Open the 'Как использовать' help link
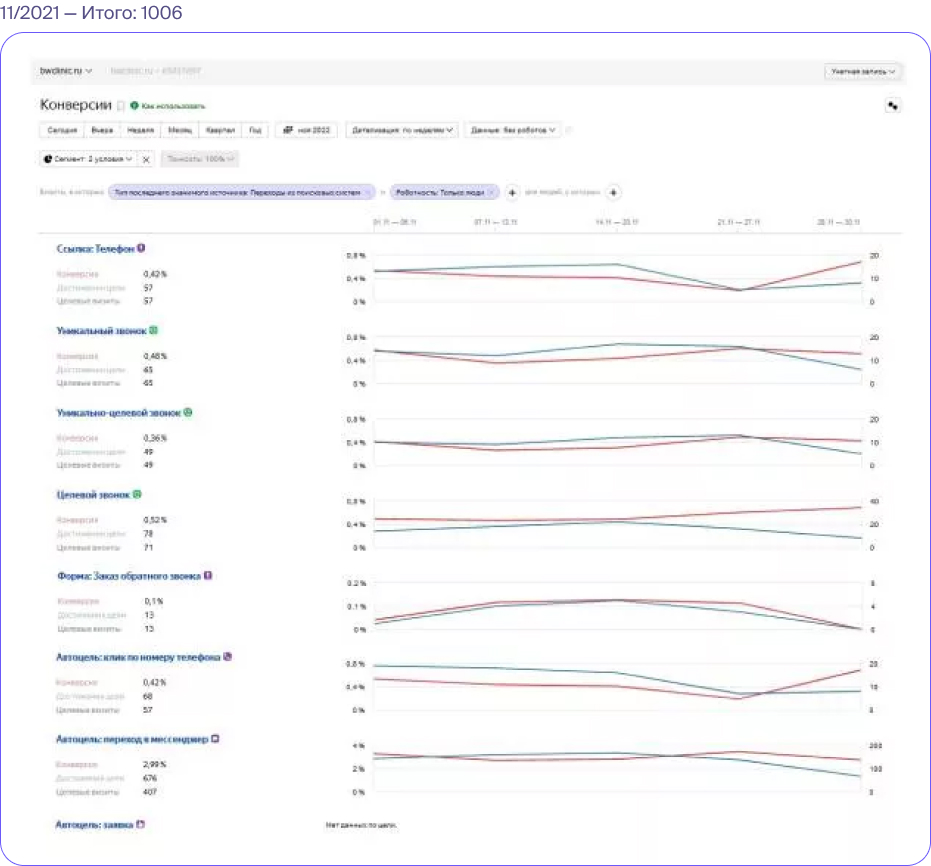This screenshot has height=866, width=931. pos(168,106)
